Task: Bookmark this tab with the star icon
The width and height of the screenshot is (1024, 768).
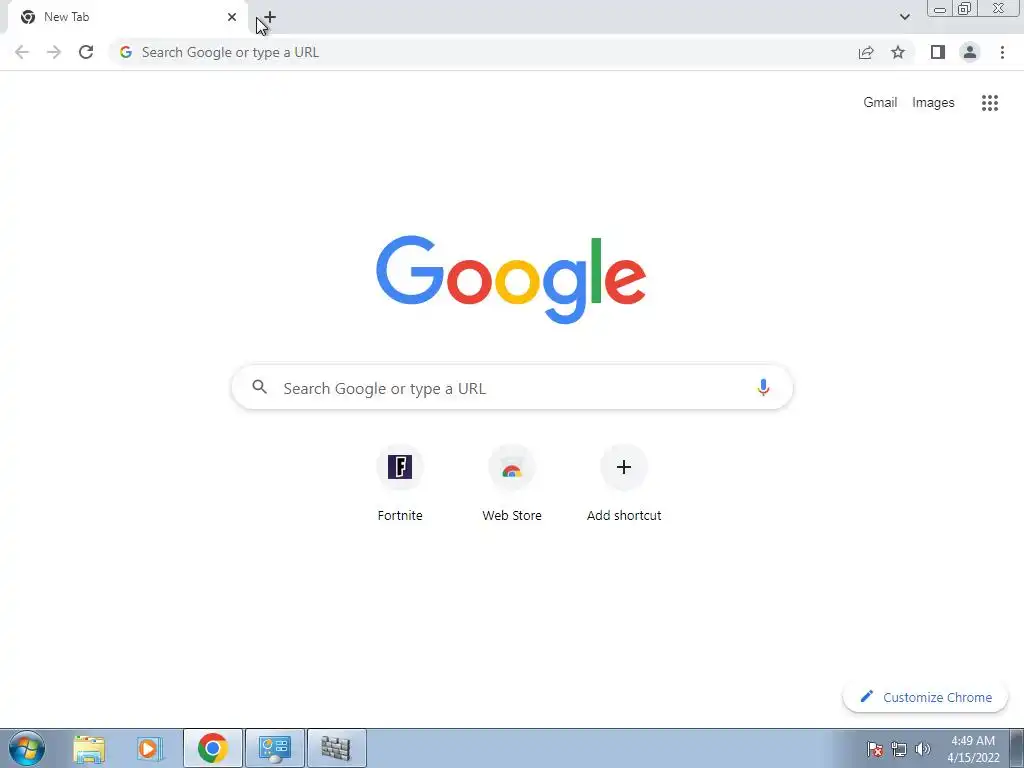Action: (898, 52)
